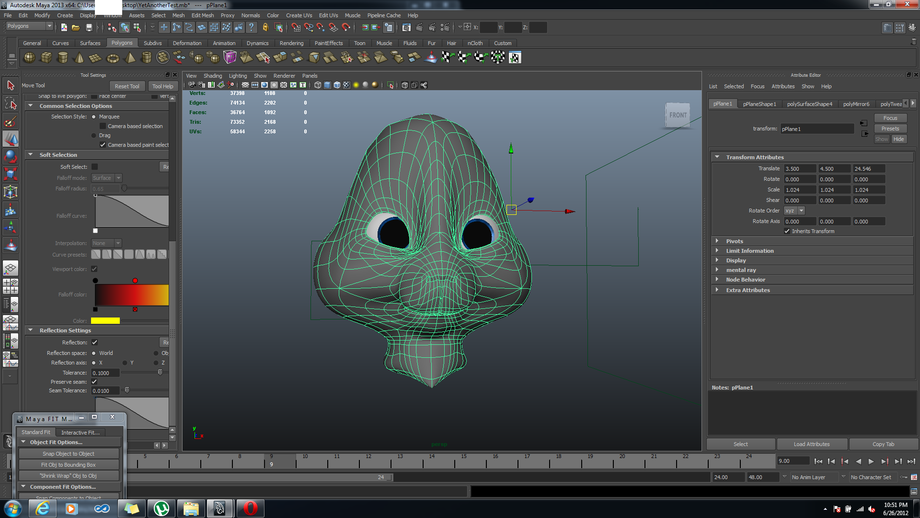Click the FRONT view cube
920x518 pixels.
[678, 115]
